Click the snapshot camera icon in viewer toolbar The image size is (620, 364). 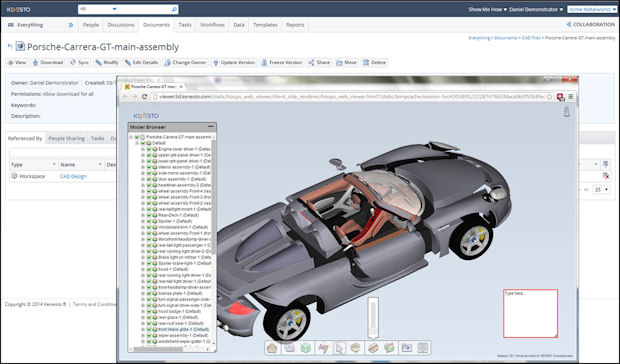pos(406,348)
